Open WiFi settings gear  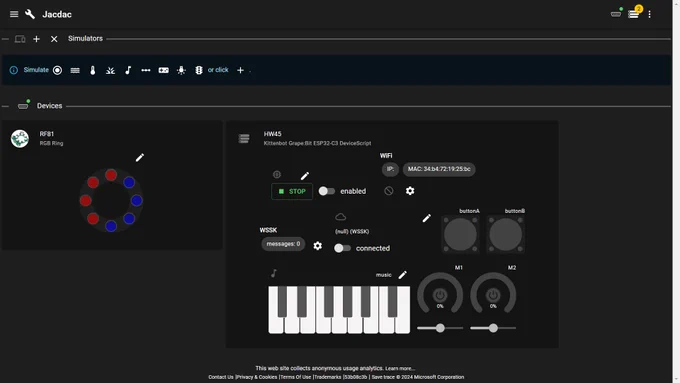(x=410, y=191)
